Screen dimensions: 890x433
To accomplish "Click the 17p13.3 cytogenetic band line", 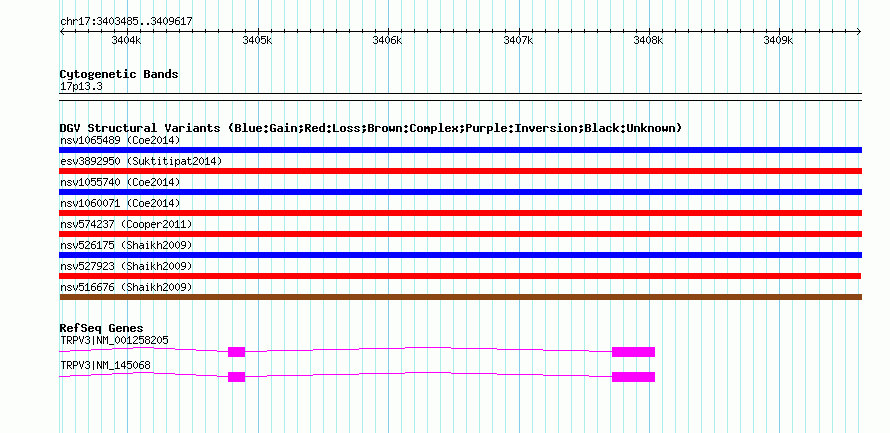I will tap(461, 97).
